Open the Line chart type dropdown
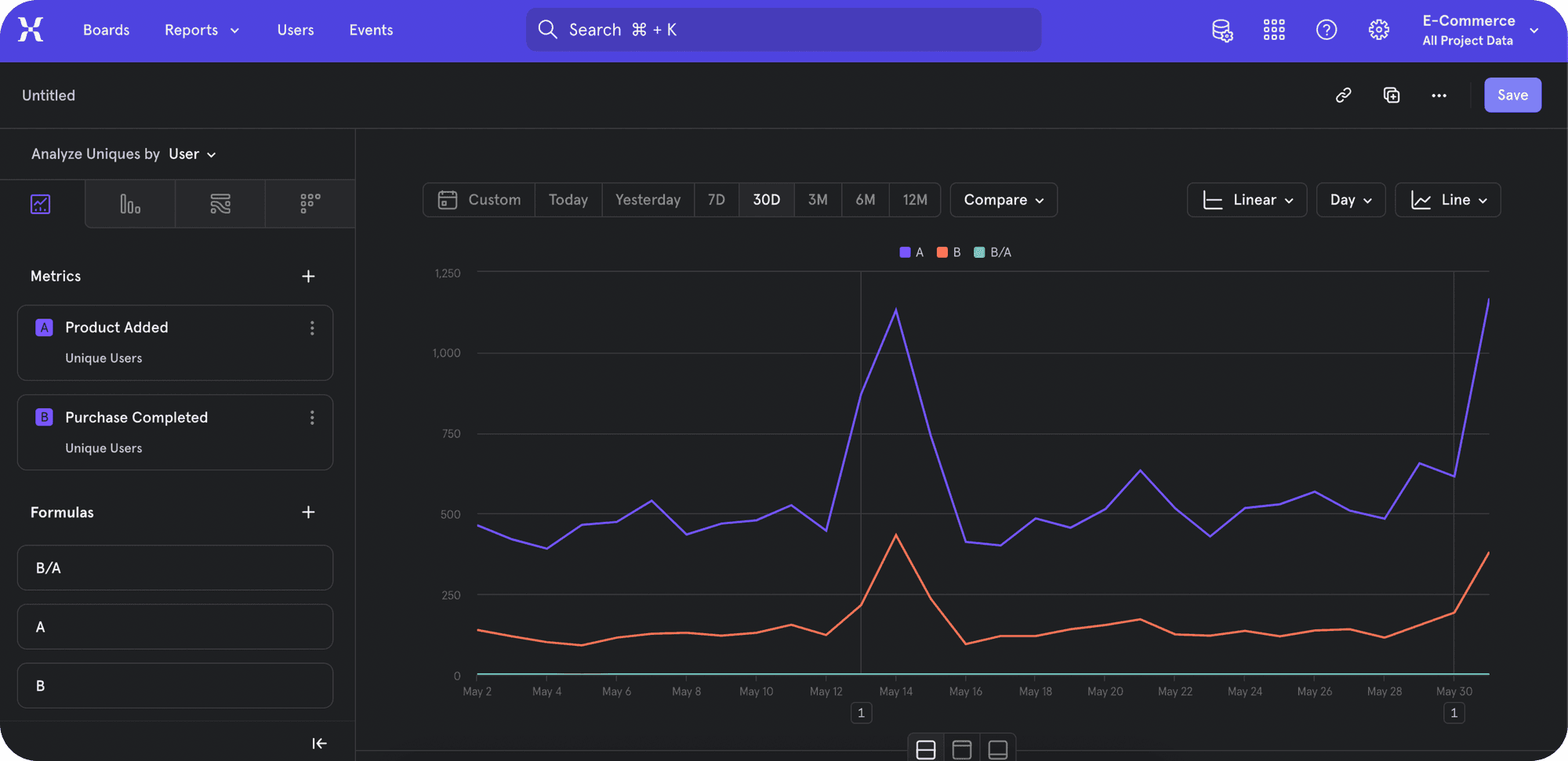1568x761 pixels. 1447,200
